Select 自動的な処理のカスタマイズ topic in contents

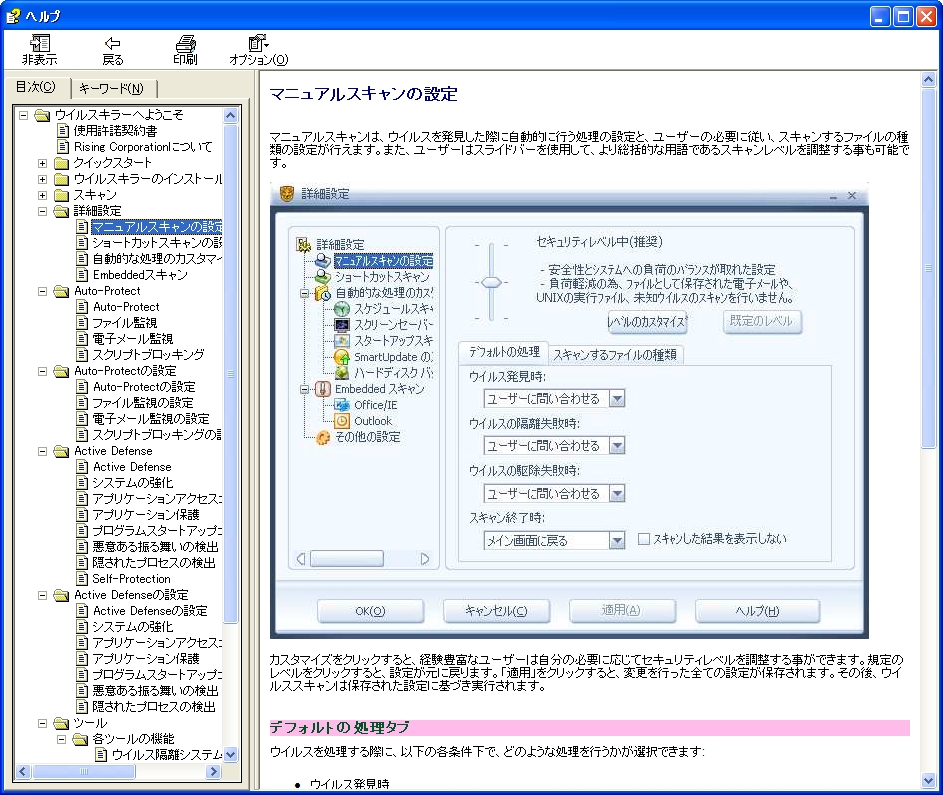click(158, 259)
